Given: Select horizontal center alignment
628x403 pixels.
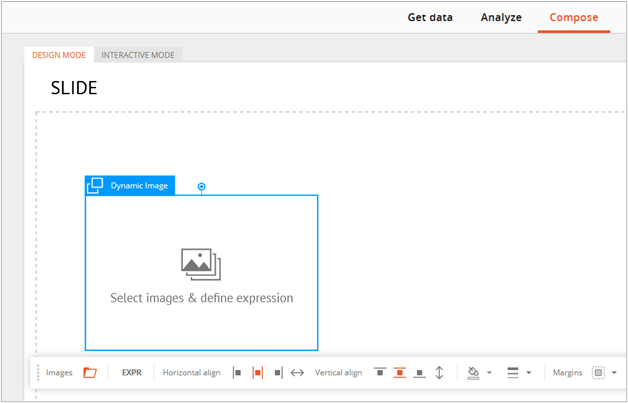Looking at the screenshot, I should (x=258, y=373).
